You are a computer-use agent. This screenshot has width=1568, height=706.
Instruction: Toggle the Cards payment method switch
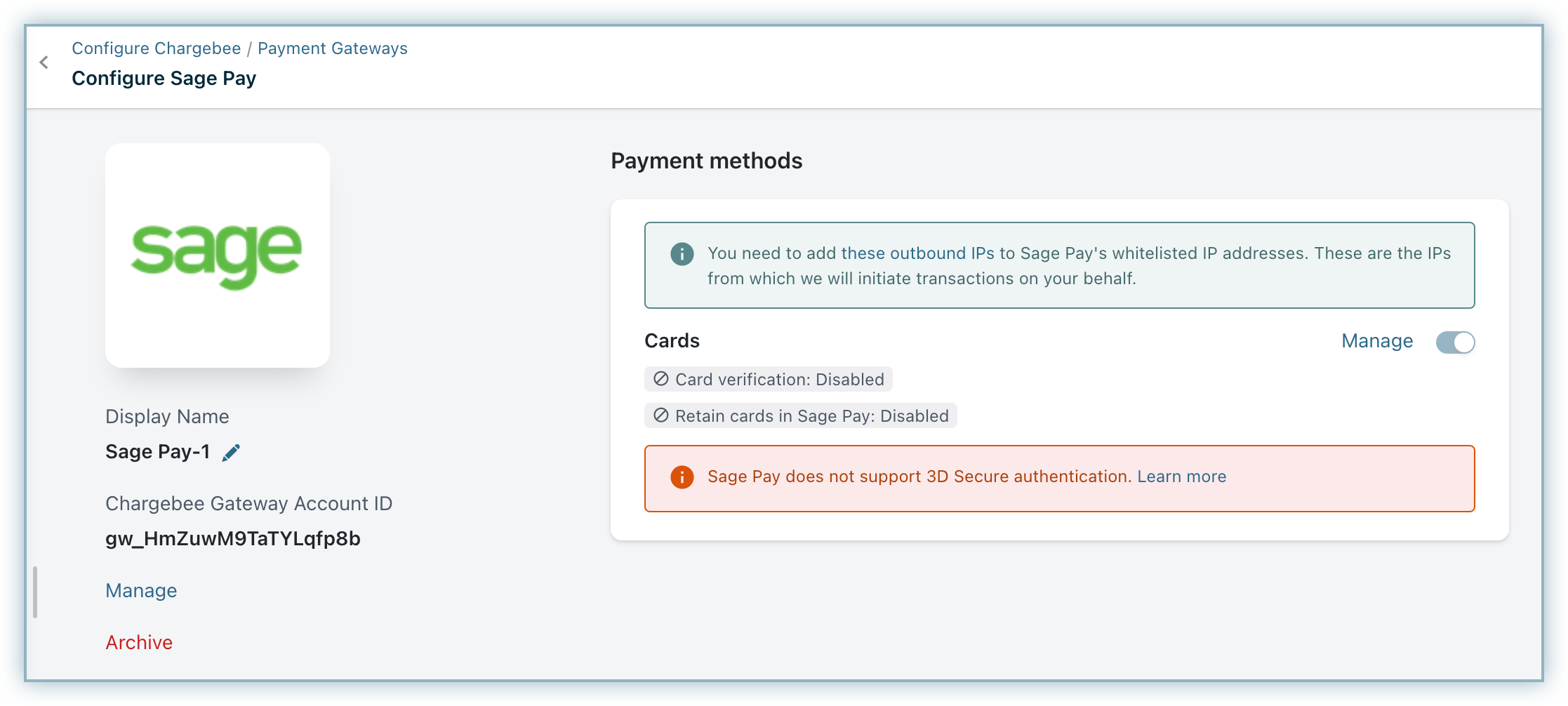tap(1455, 342)
